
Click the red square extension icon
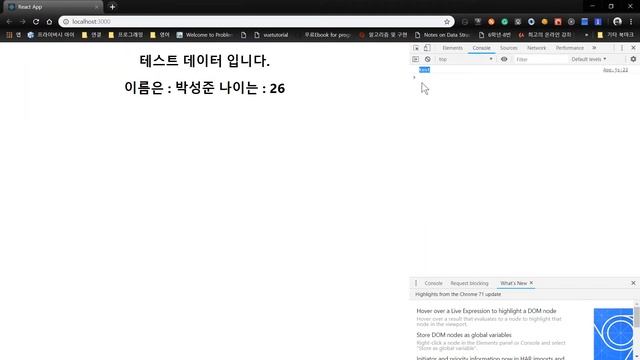(x=558, y=22)
